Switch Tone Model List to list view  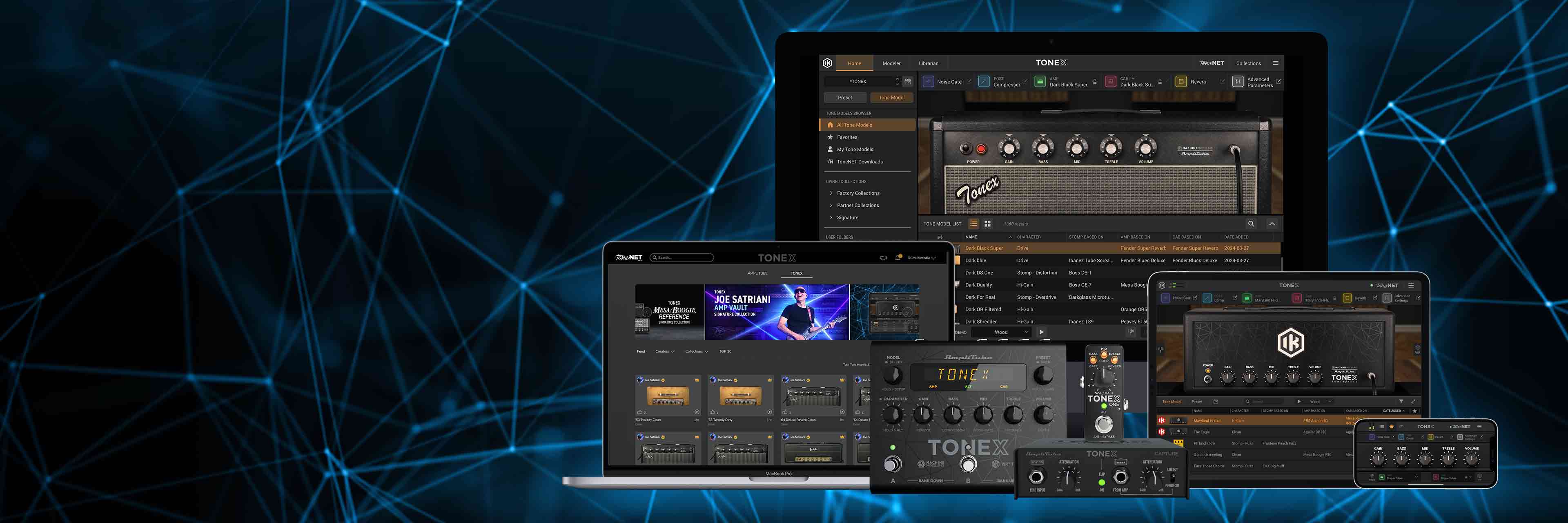[x=973, y=224]
